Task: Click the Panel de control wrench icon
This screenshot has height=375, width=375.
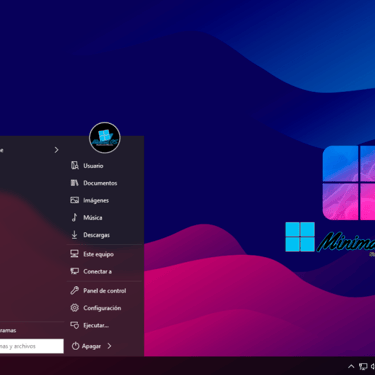Action: pyautogui.click(x=75, y=291)
